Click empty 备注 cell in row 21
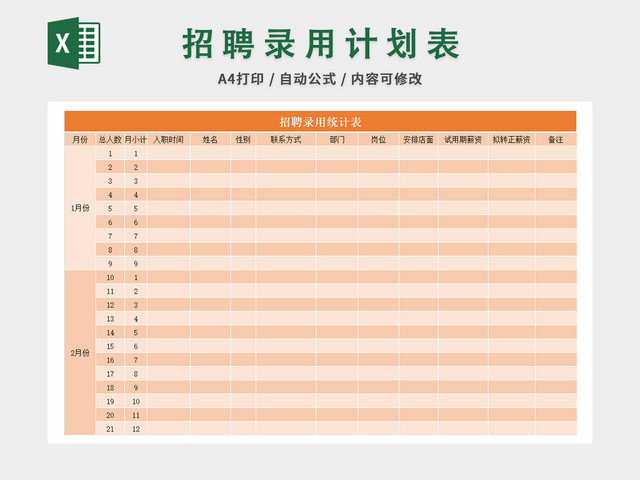 [556, 429]
